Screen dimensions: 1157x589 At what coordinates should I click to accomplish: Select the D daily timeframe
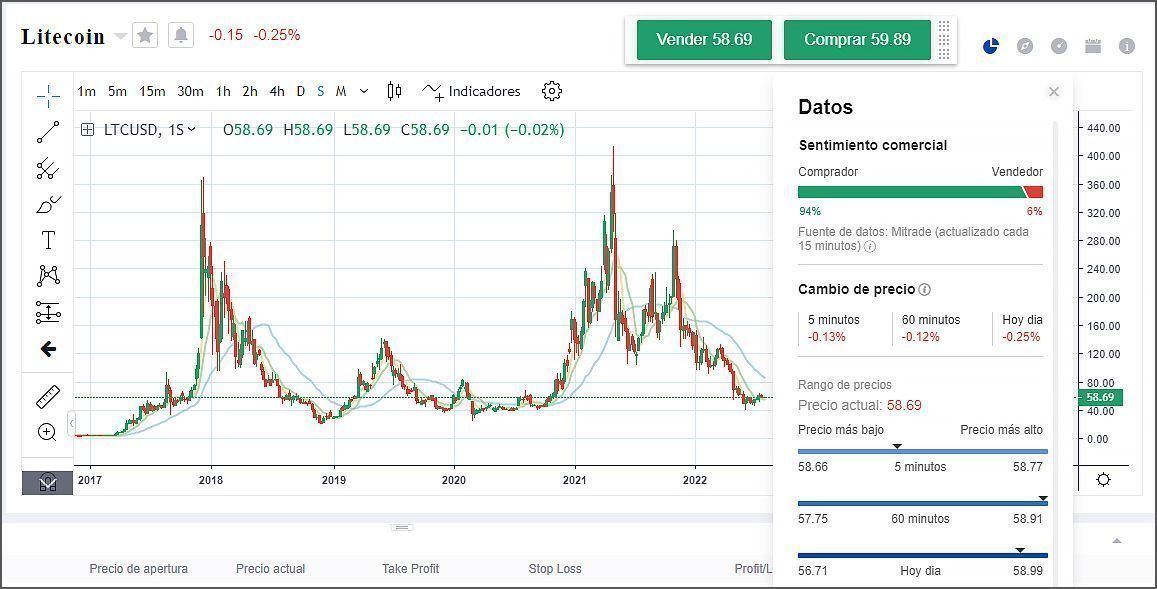click(x=300, y=91)
